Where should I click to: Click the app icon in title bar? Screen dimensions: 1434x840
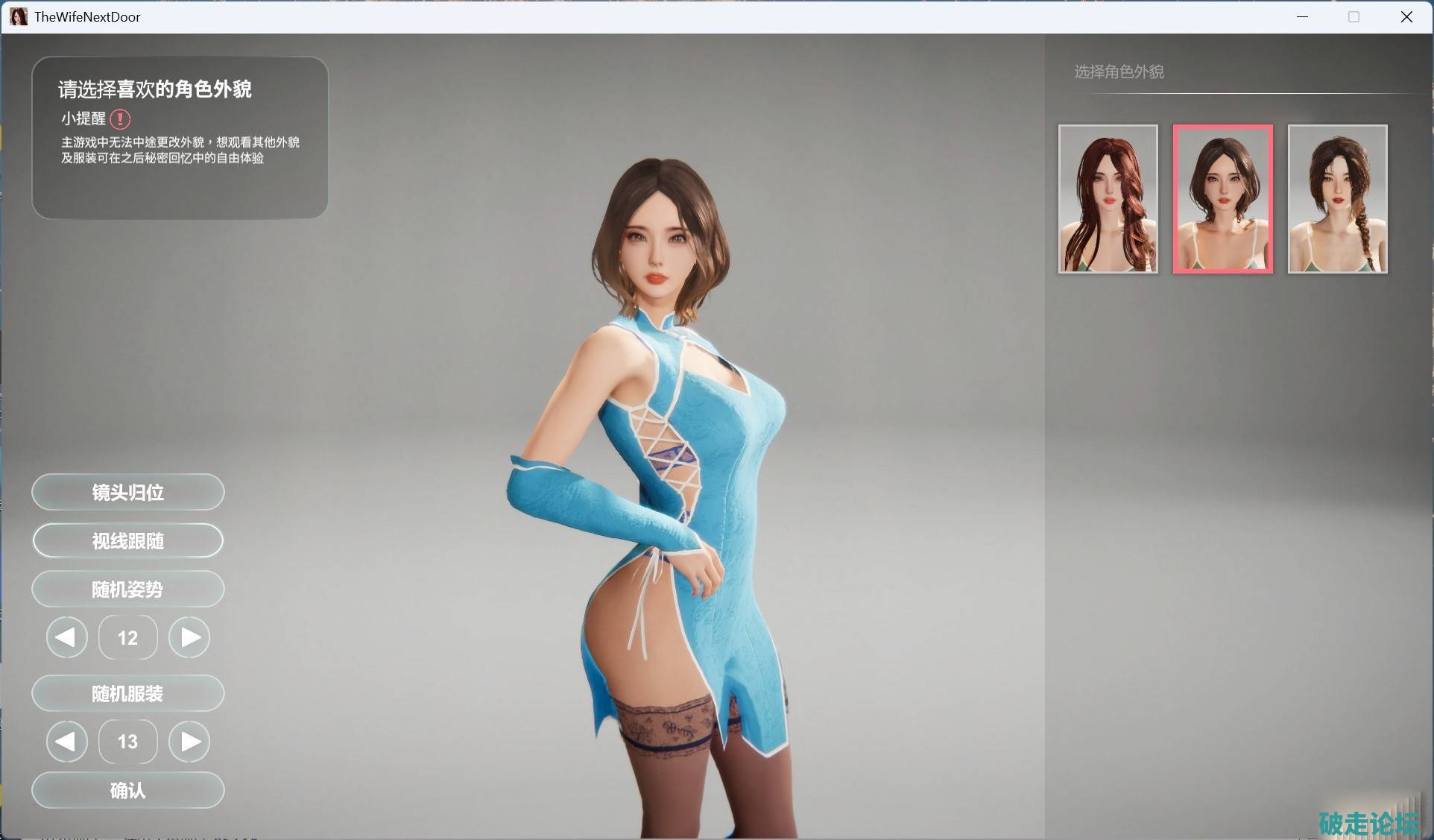coord(19,16)
